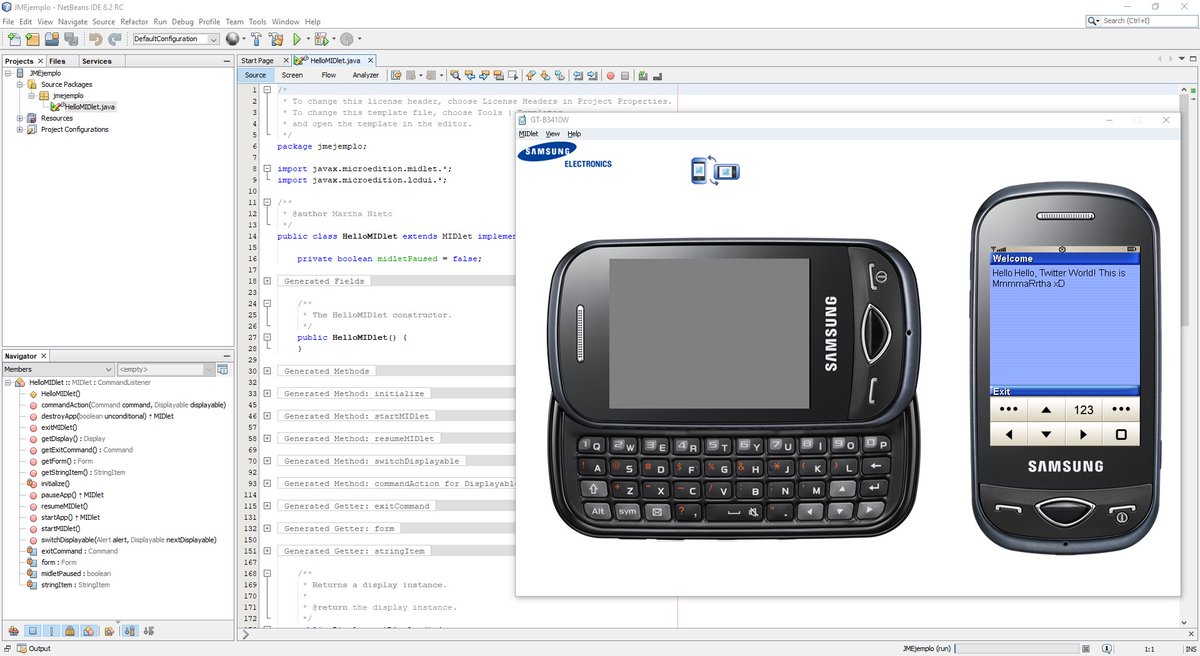Image resolution: width=1200 pixels, height=656 pixels.
Task: Expand the Project Configurations node
Action: pyautogui.click(x=19, y=129)
